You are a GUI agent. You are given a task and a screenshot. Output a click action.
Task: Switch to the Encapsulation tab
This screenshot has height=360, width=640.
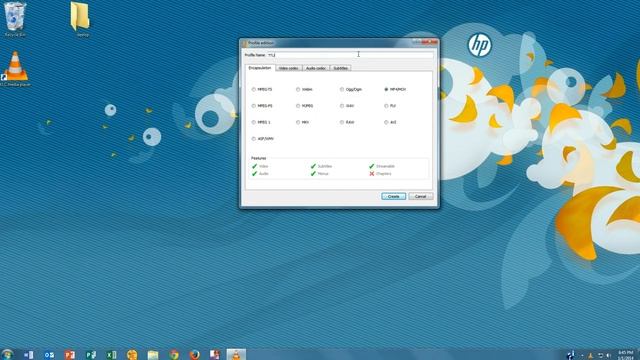tap(260, 68)
